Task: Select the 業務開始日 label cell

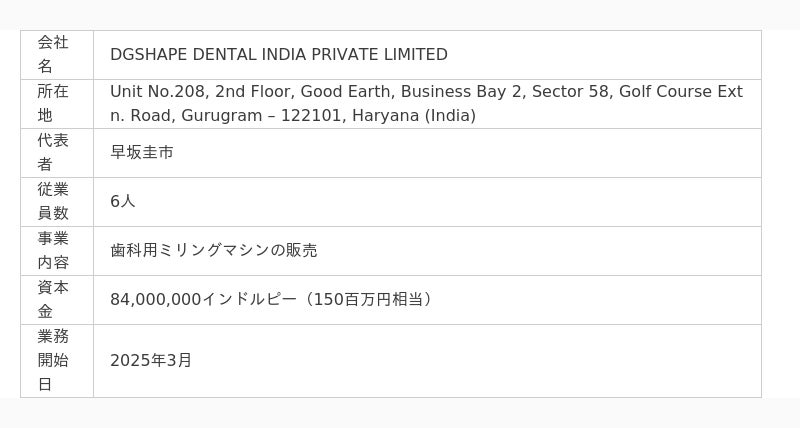Action: pos(57,361)
